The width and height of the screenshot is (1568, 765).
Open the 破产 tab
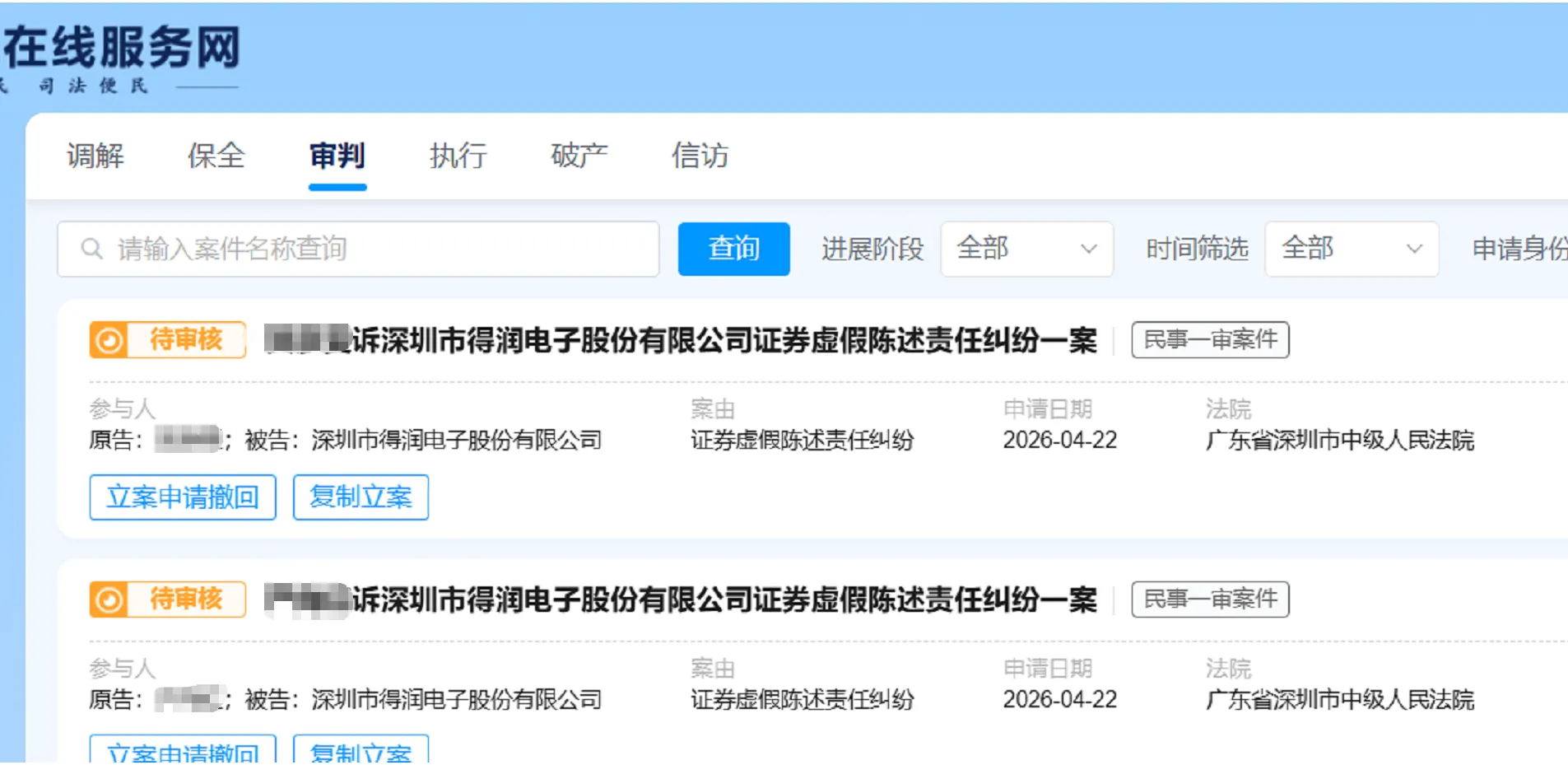tap(579, 155)
